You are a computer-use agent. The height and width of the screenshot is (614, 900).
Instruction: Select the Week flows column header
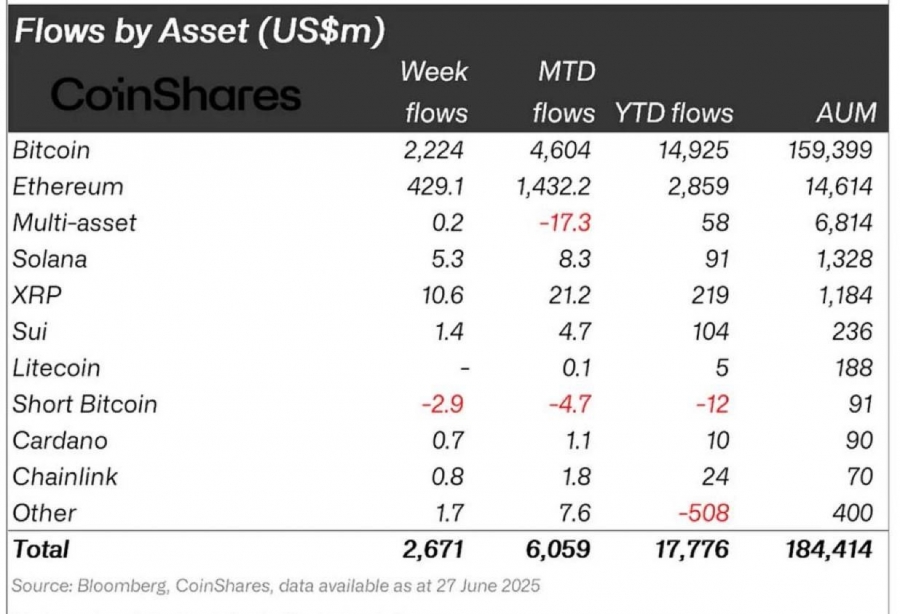(x=435, y=92)
